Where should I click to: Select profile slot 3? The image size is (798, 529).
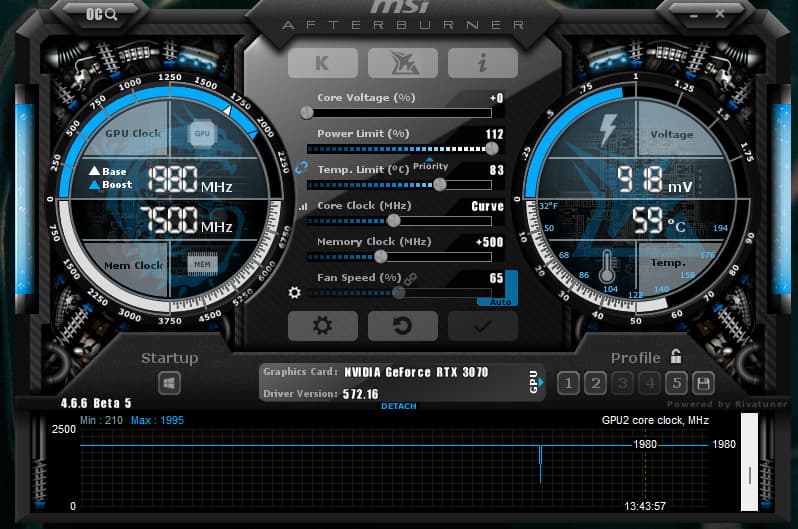pos(622,383)
